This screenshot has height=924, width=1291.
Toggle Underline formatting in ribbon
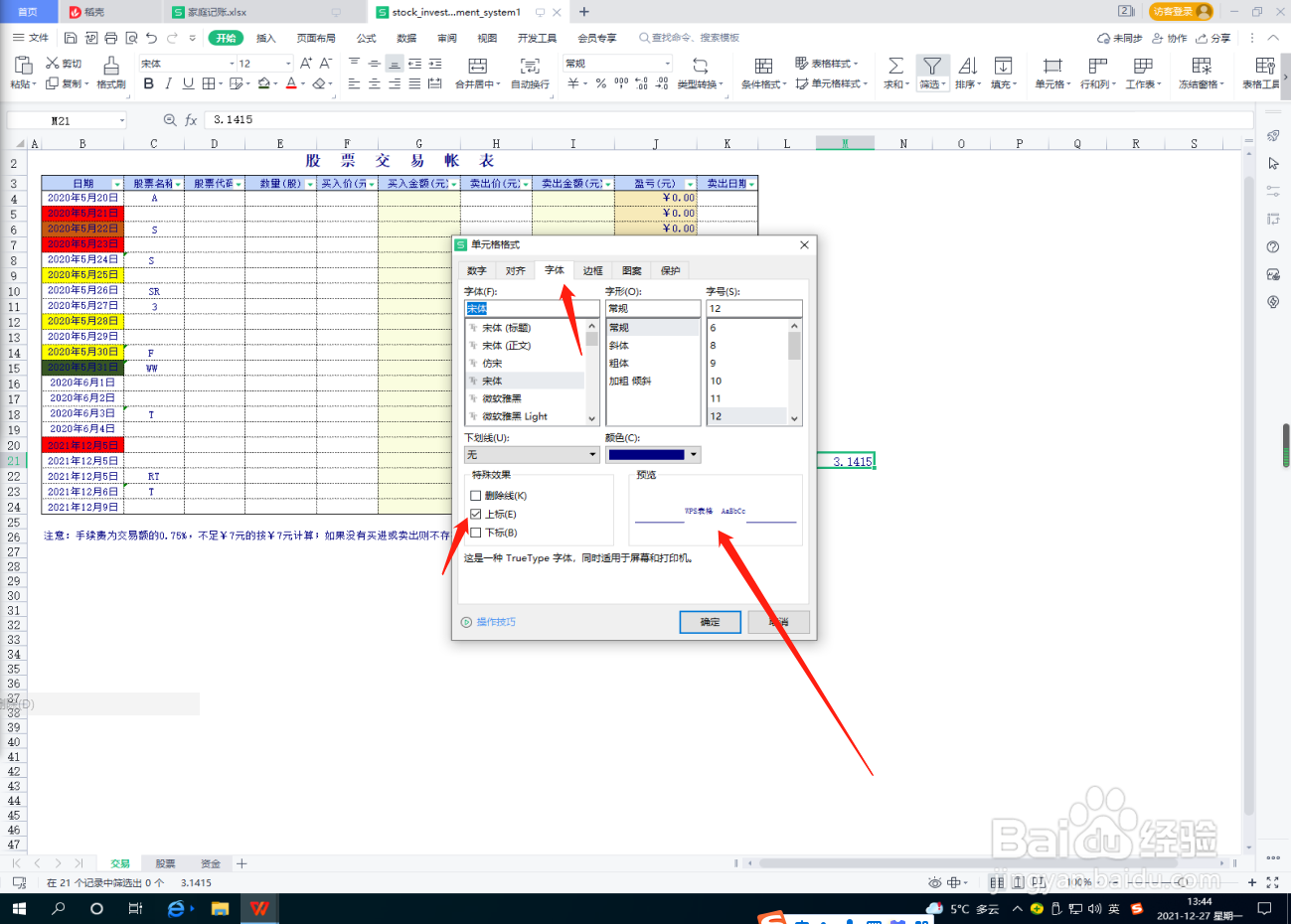tap(188, 84)
